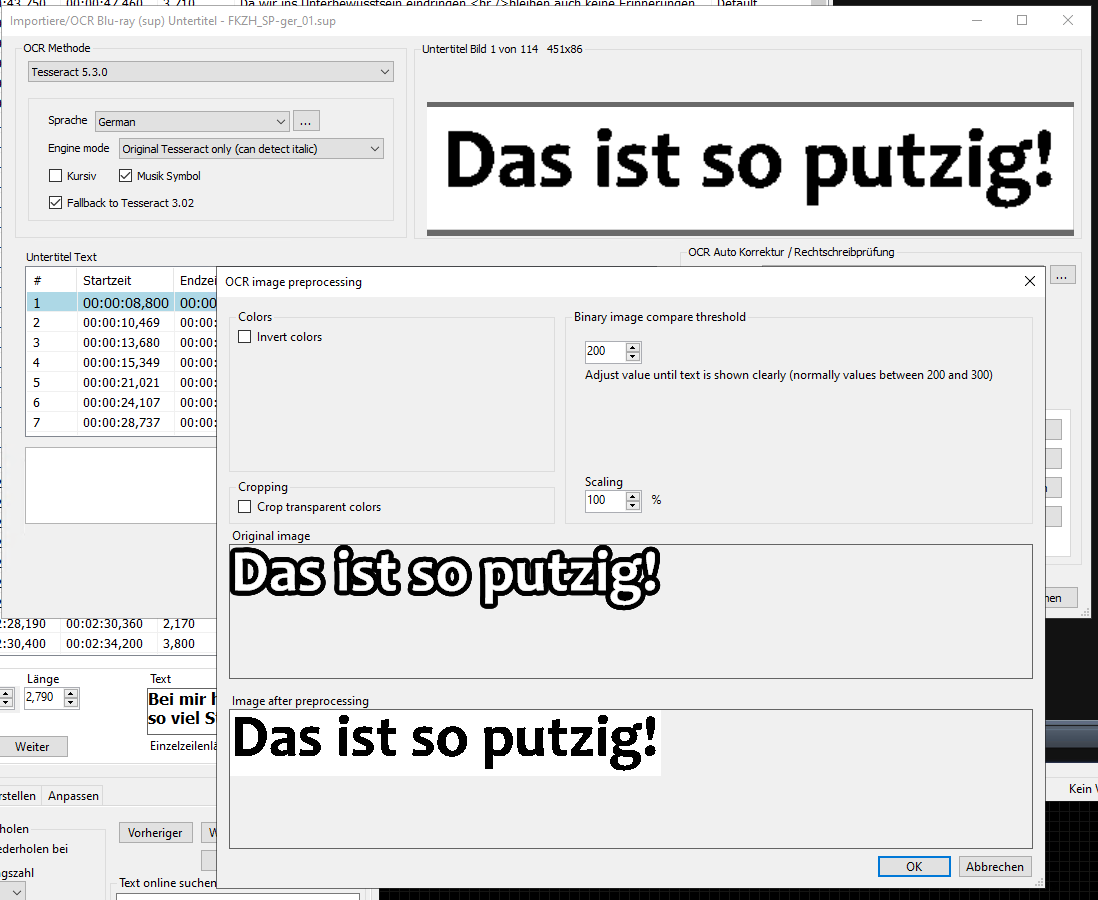Viewport: 1098px width, 900px height.
Task: Enable Invert colors in preprocessing
Action: [x=245, y=337]
